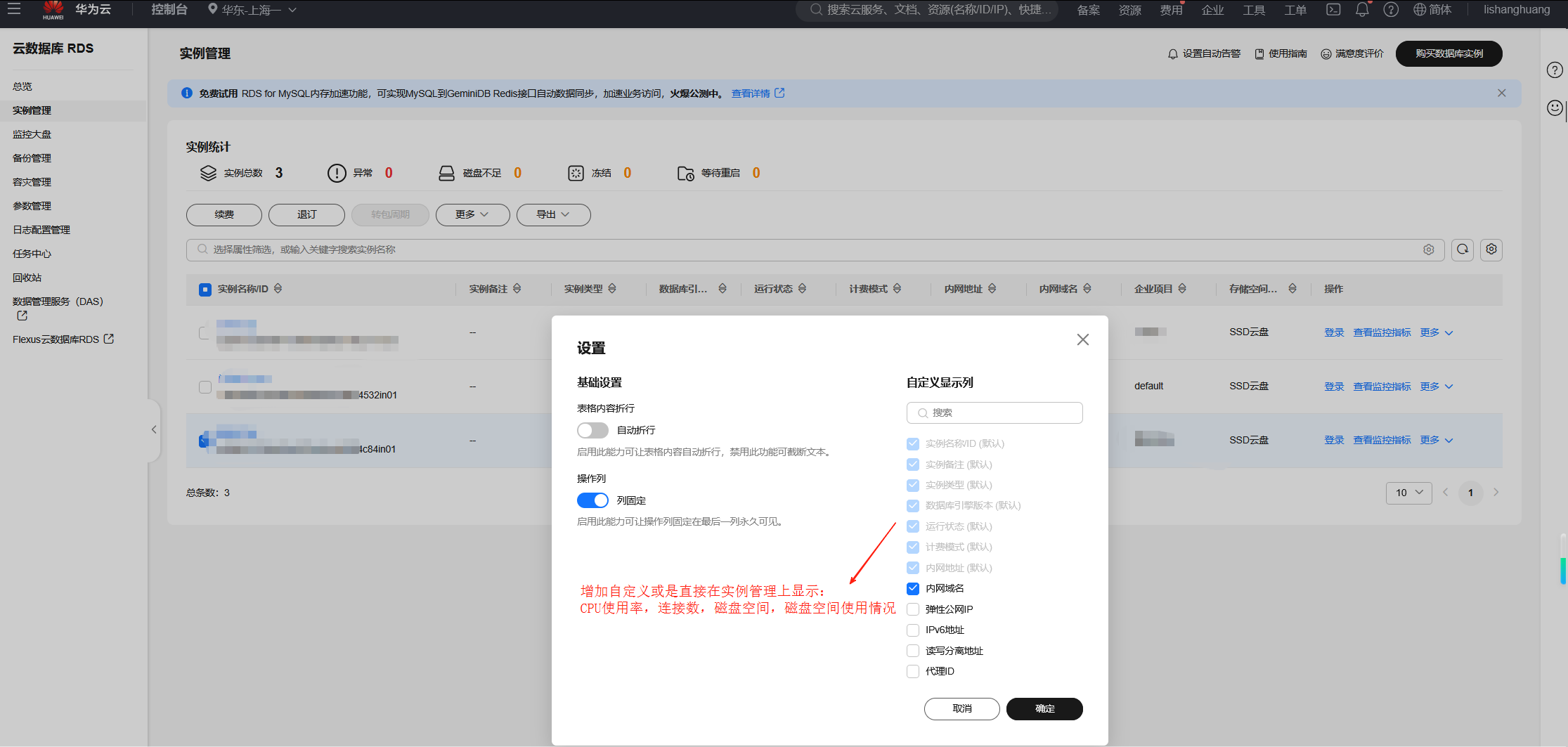Click the smiley feedback icon
This screenshot has width=1568, height=747.
coord(1555,108)
